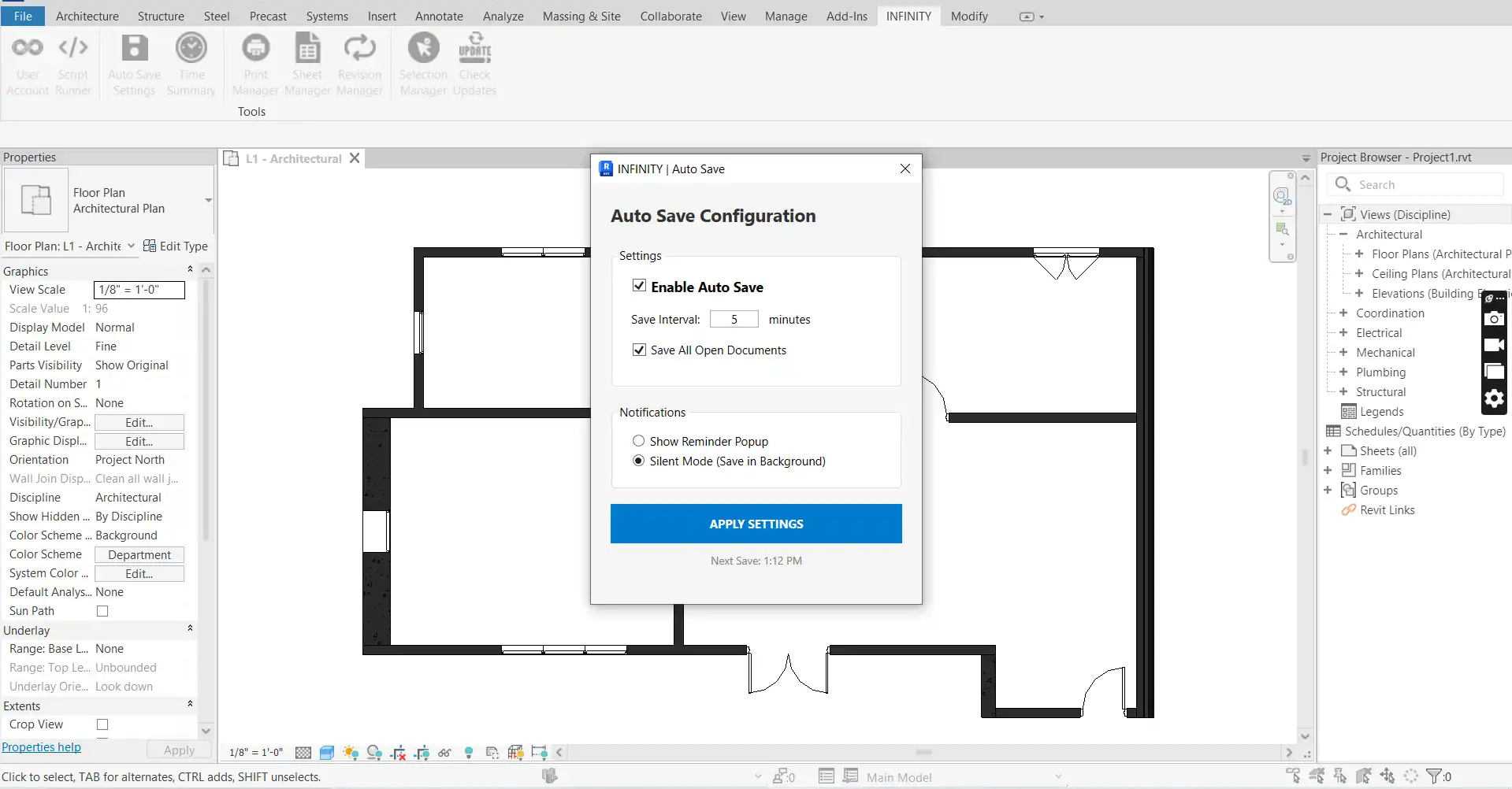The image size is (1512, 789).
Task: Click the Save Interval minutes field
Action: click(x=734, y=319)
